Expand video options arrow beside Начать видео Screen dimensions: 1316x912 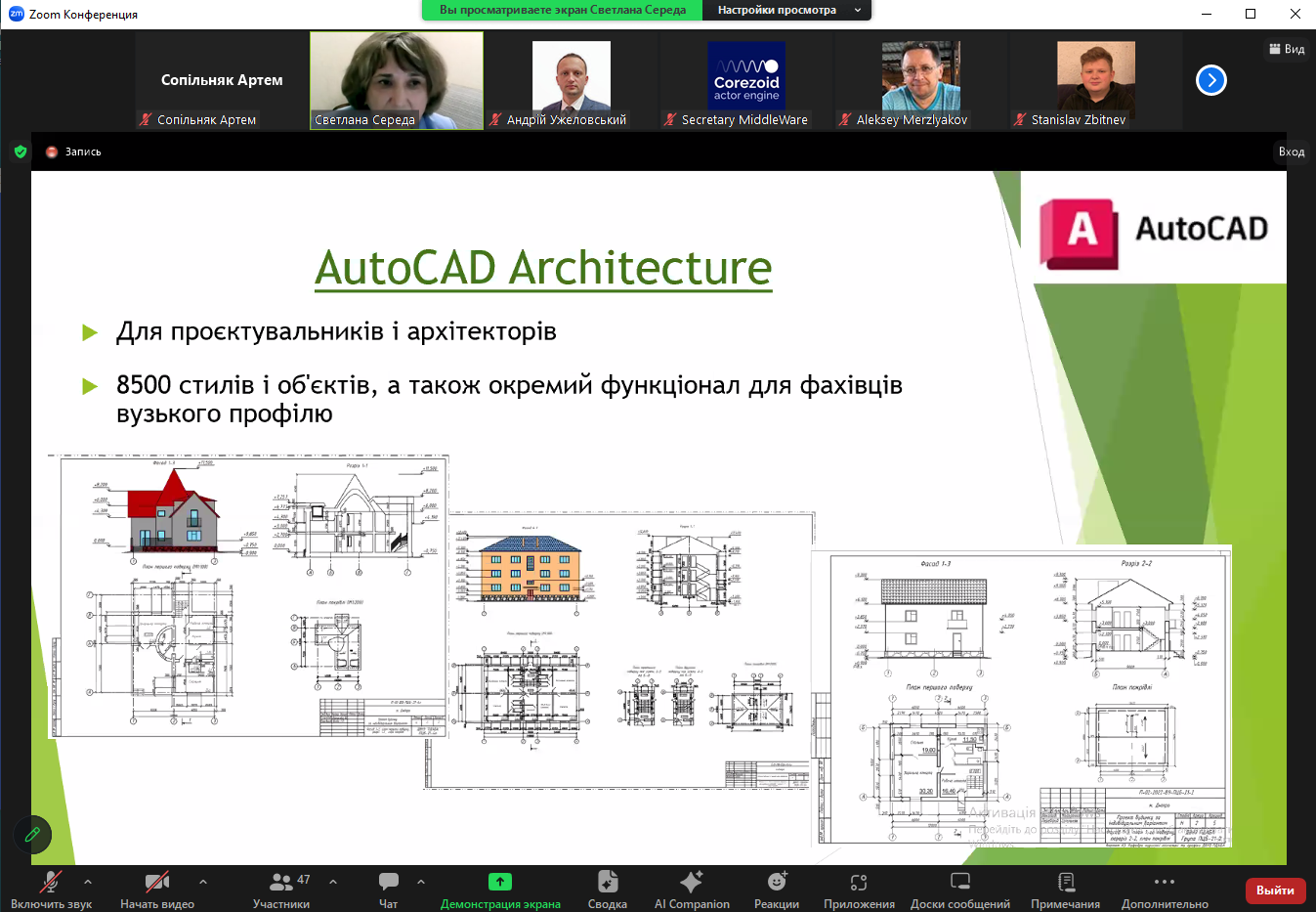point(203,882)
